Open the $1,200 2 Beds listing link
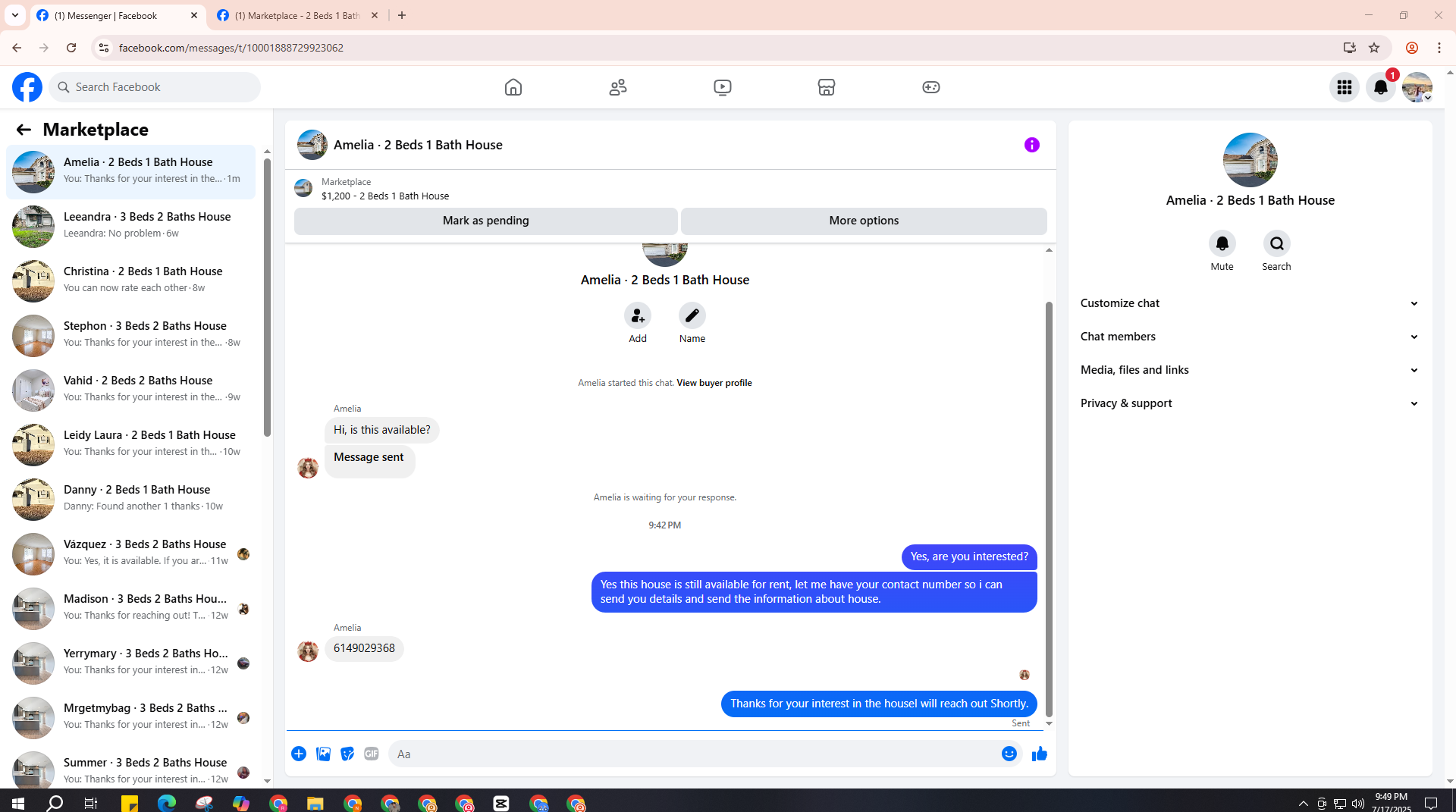 click(385, 196)
